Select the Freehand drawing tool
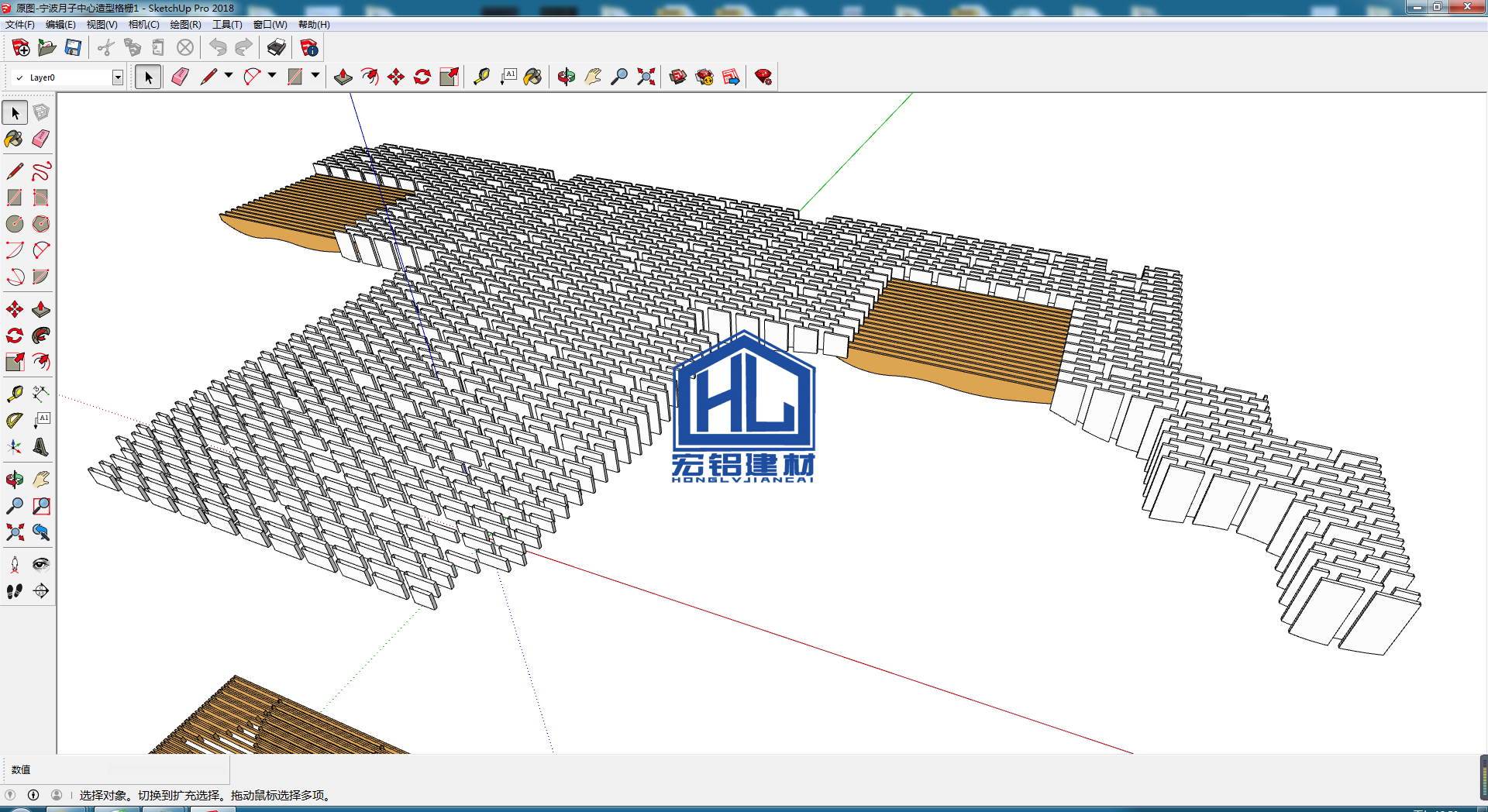 41,171
